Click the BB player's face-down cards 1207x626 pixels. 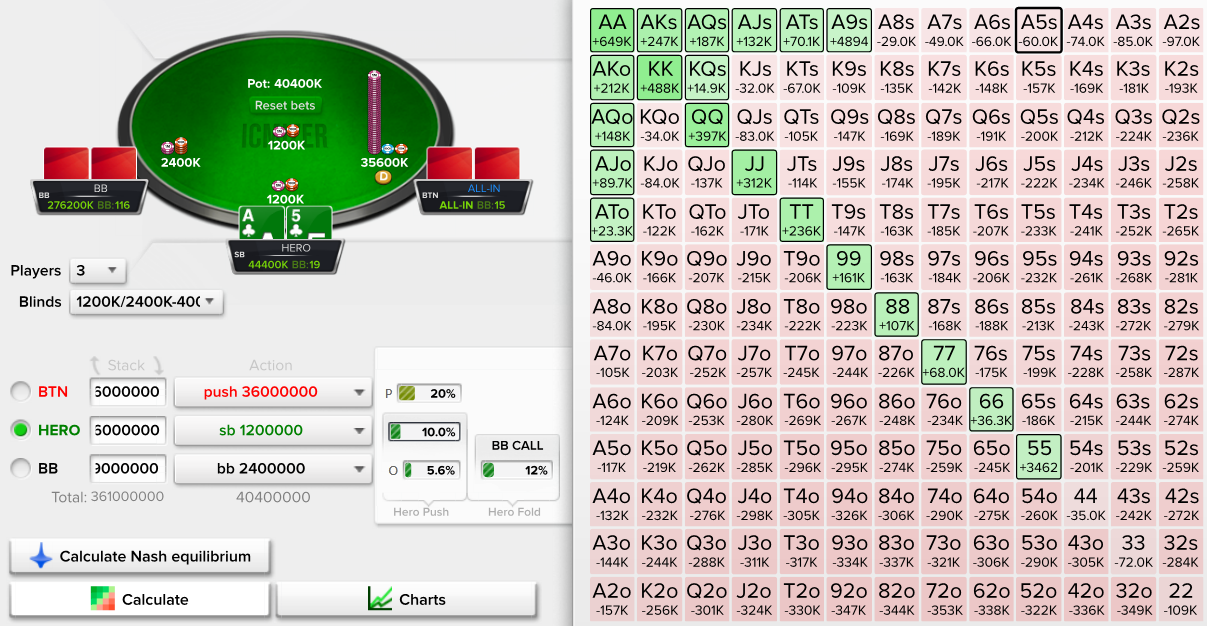(89, 165)
